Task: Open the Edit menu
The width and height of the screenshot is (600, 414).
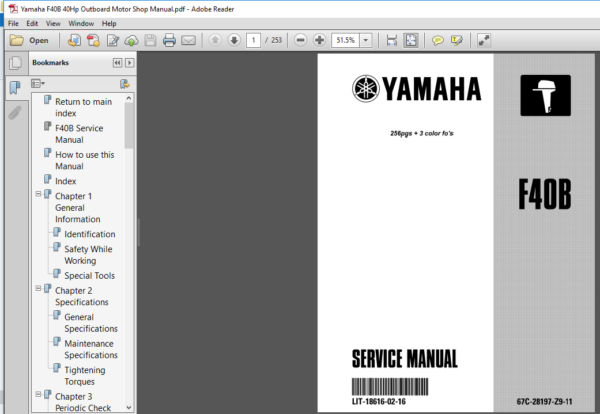Action: (x=32, y=23)
